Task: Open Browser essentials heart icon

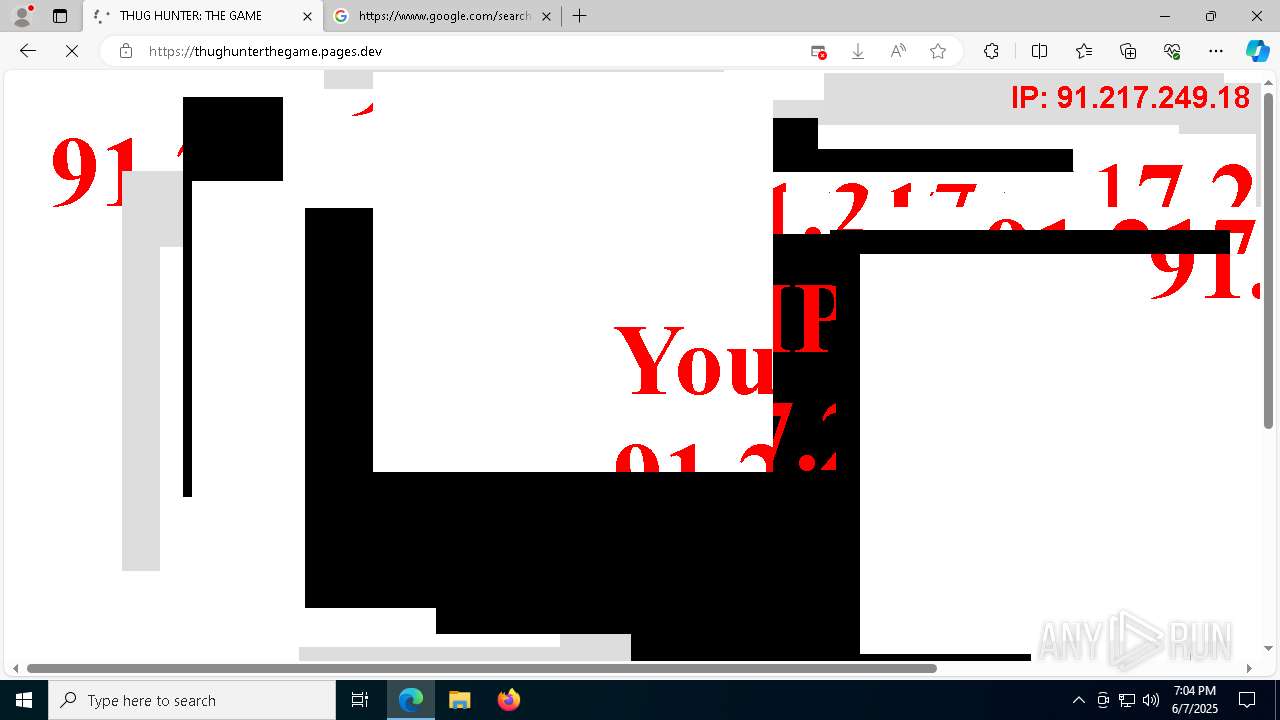Action: 1172,52
